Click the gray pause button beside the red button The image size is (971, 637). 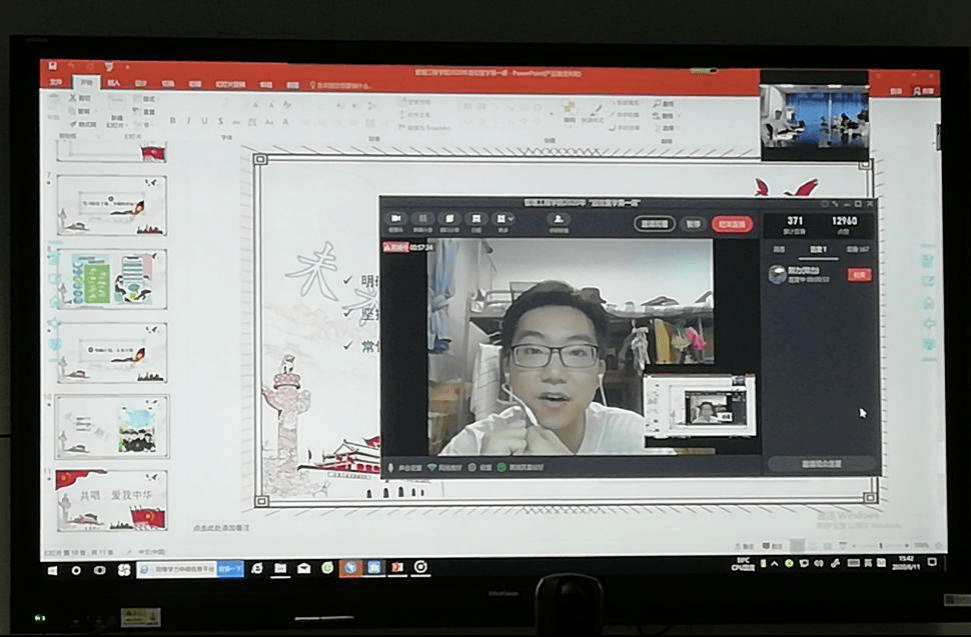pyautogui.click(x=693, y=224)
